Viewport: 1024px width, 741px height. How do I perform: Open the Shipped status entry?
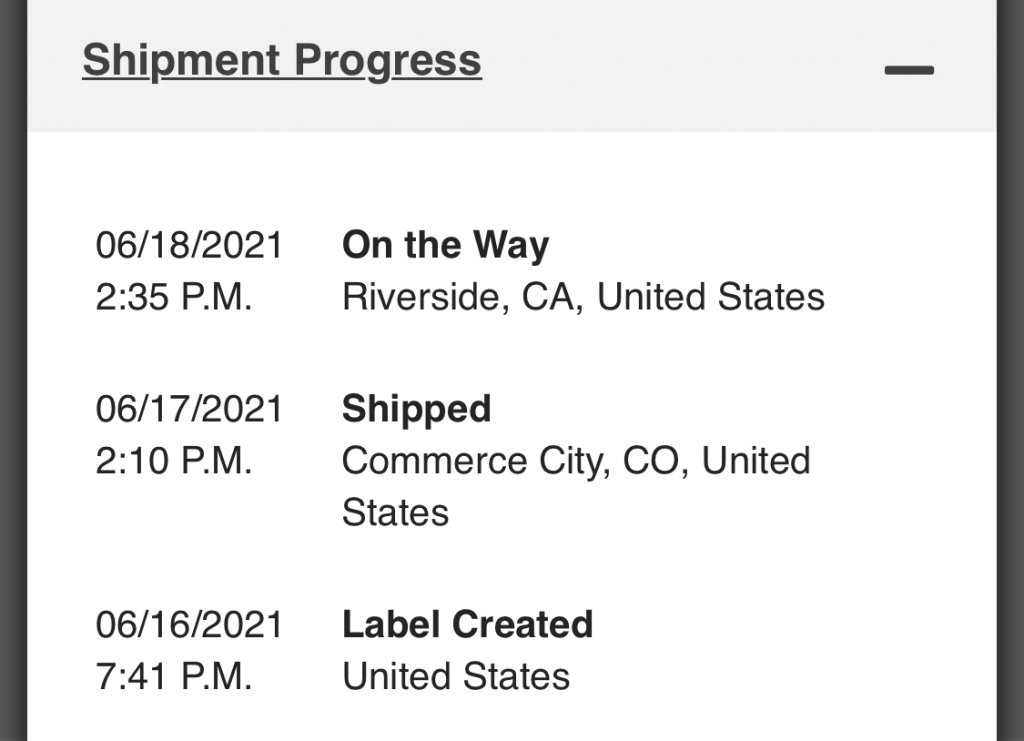(x=416, y=409)
